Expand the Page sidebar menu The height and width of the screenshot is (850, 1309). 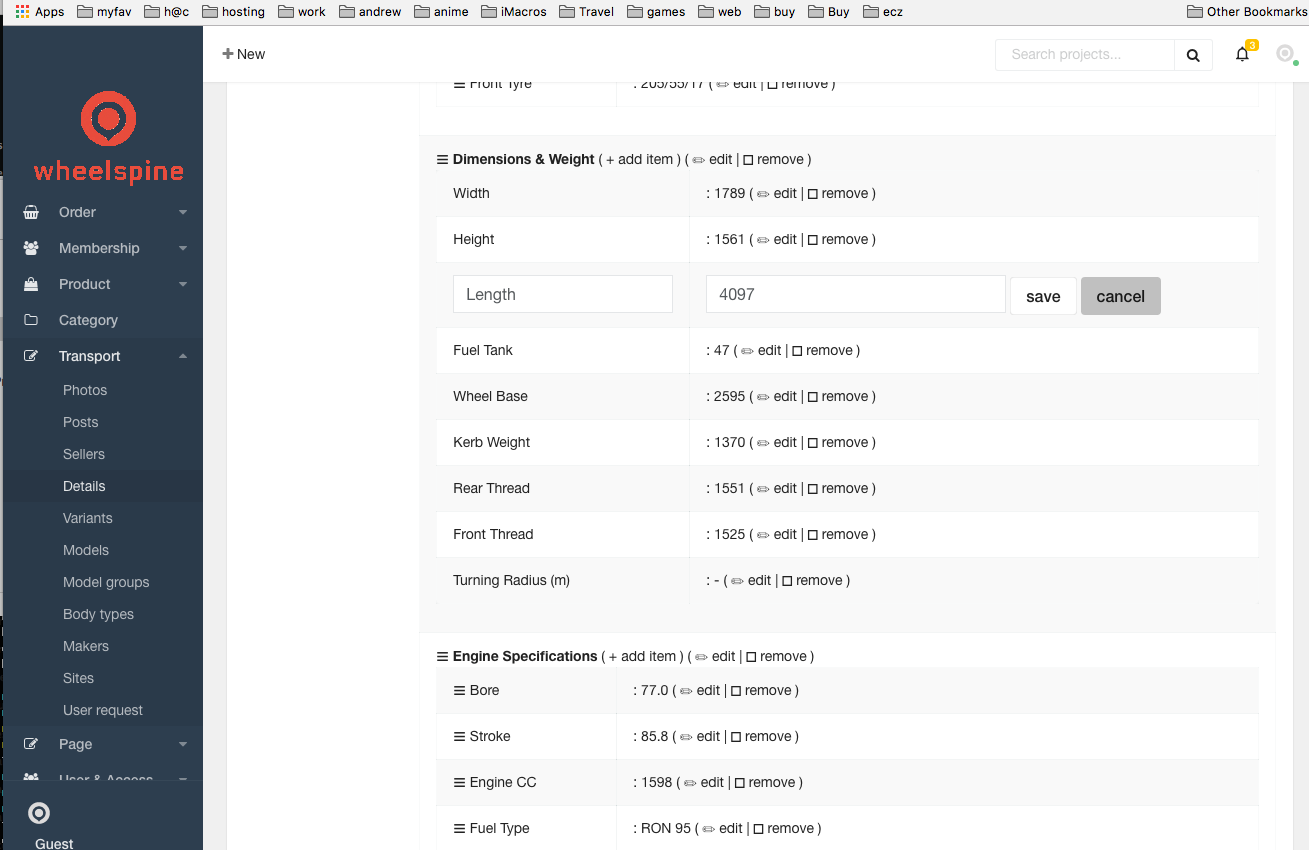pos(182,744)
